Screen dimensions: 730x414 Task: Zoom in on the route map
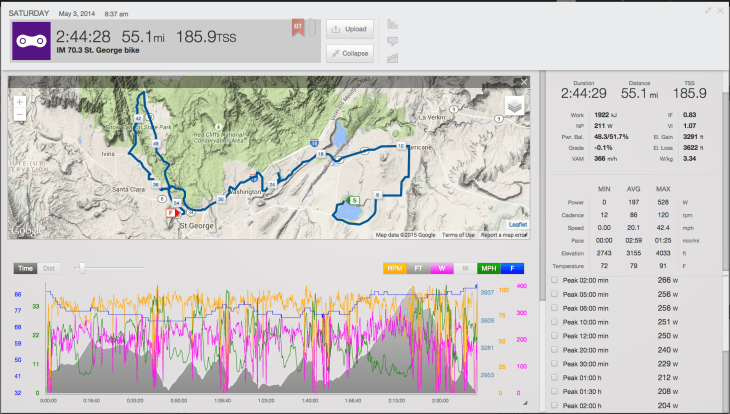coord(21,101)
